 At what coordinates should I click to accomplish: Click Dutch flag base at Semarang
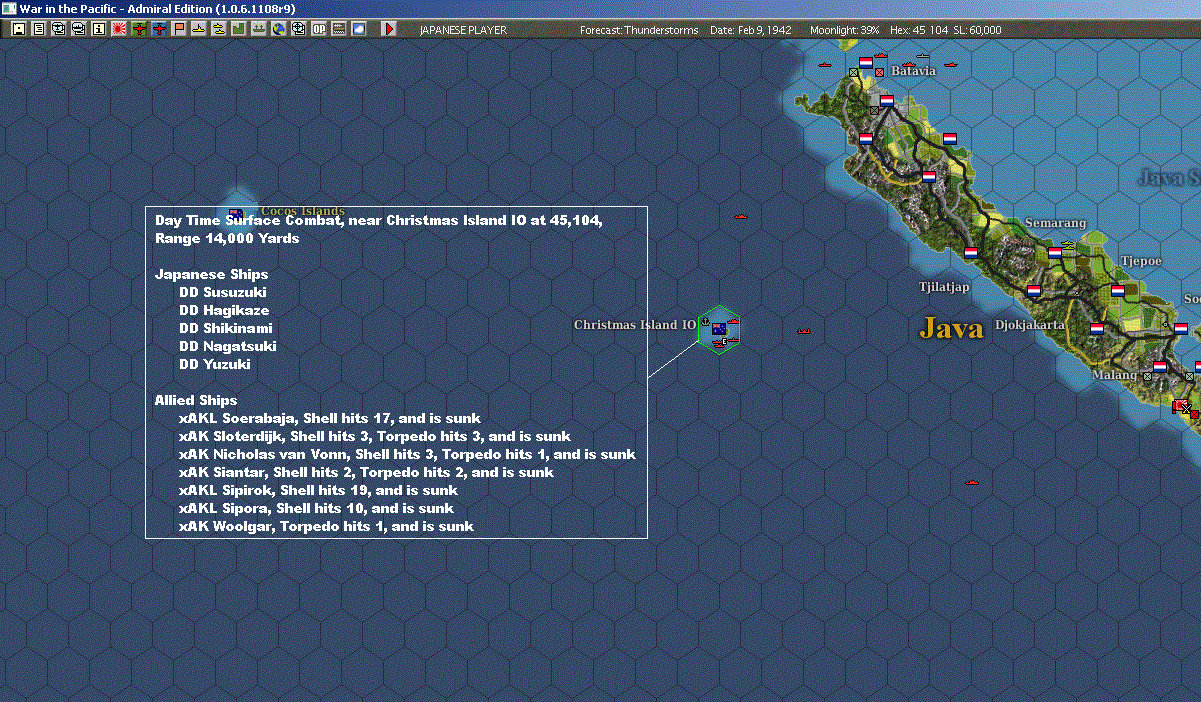pyautogui.click(x=1054, y=253)
